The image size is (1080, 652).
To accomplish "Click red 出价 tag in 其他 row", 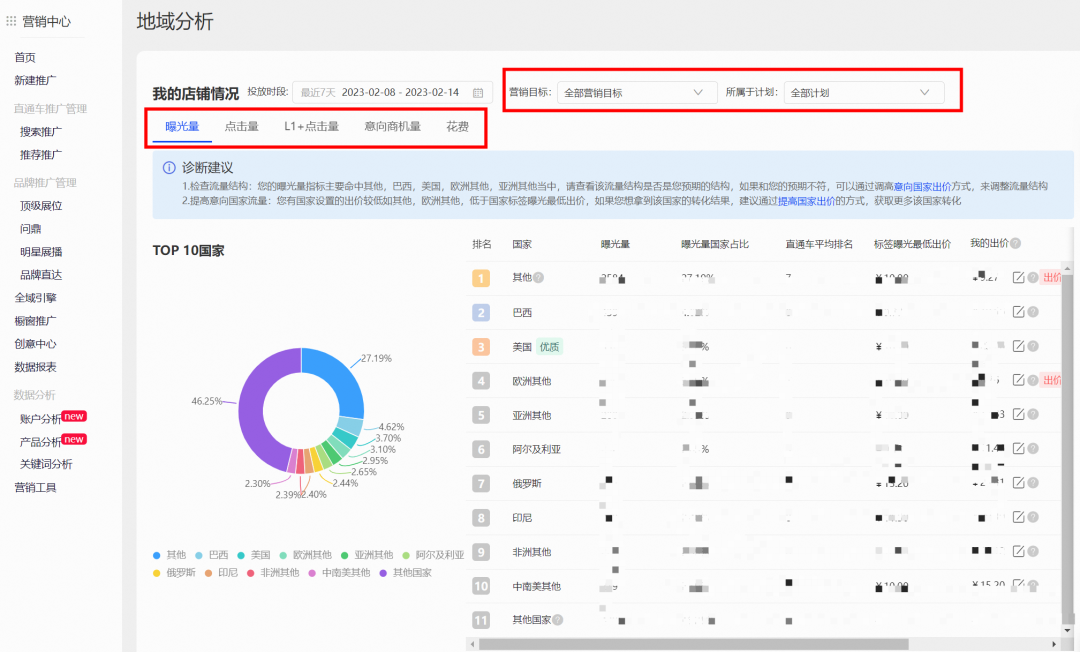I will (x=1051, y=277).
